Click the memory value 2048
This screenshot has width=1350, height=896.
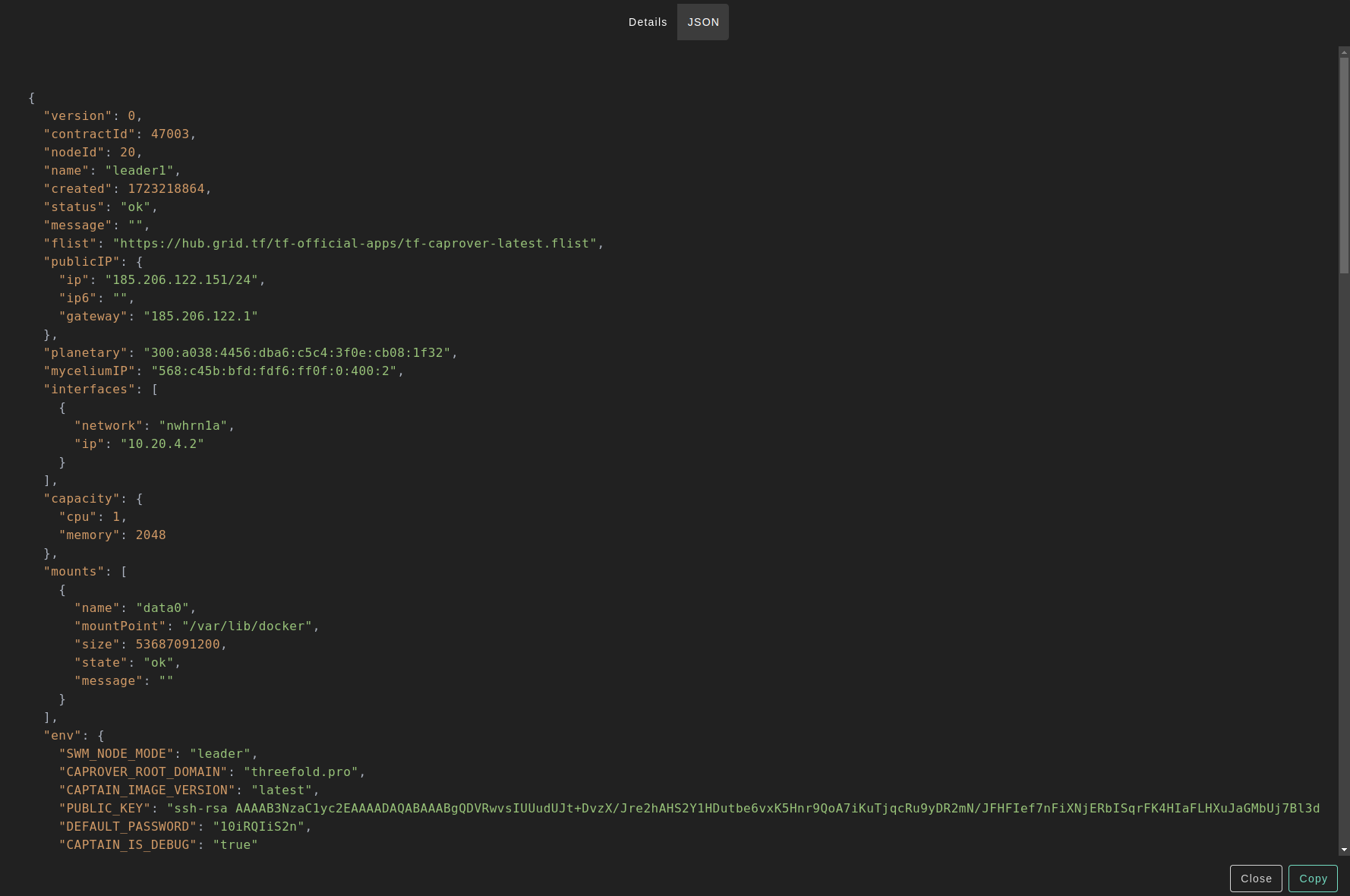click(150, 535)
